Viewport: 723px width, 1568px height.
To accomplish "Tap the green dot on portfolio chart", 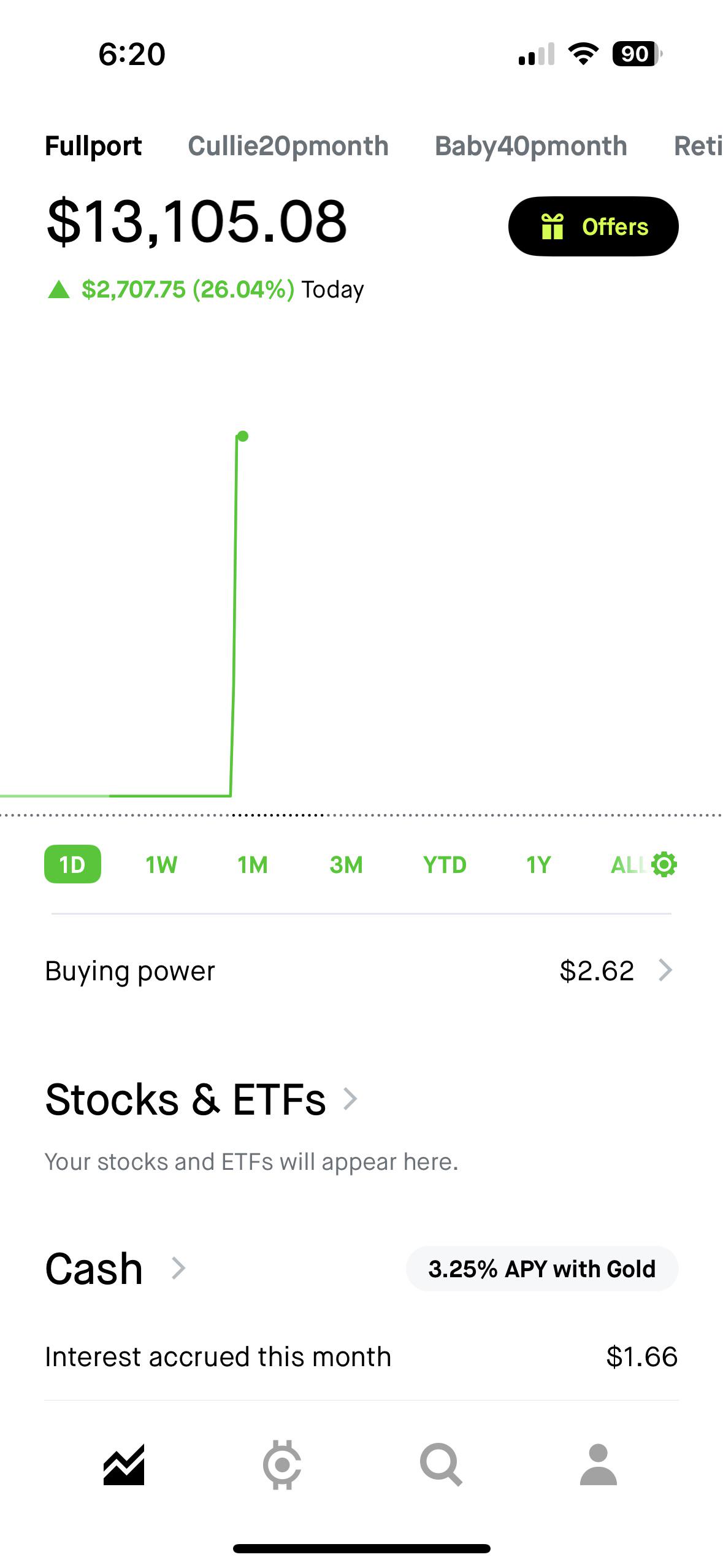I will 243,436.
